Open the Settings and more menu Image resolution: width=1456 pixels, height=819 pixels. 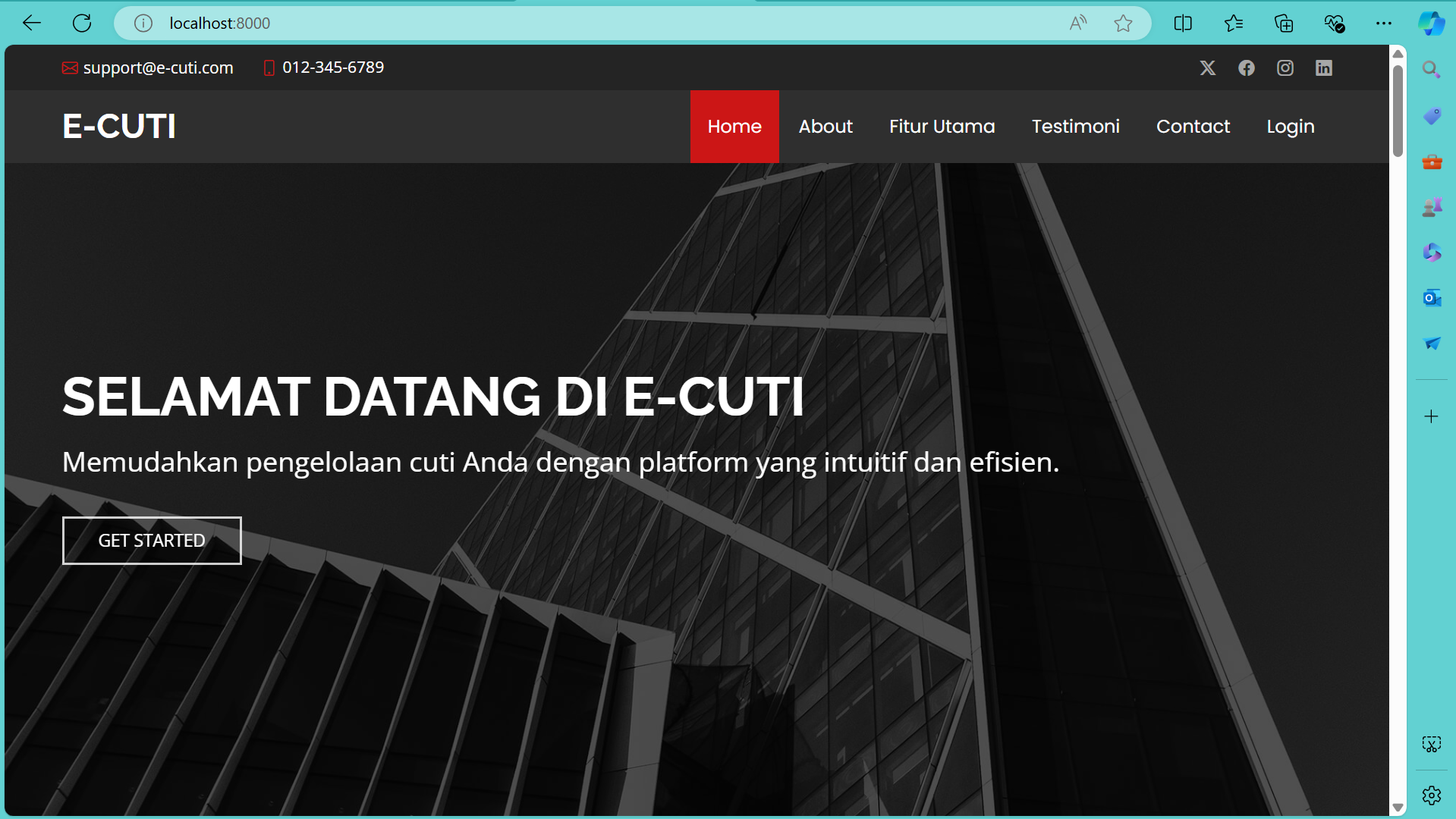(x=1384, y=23)
